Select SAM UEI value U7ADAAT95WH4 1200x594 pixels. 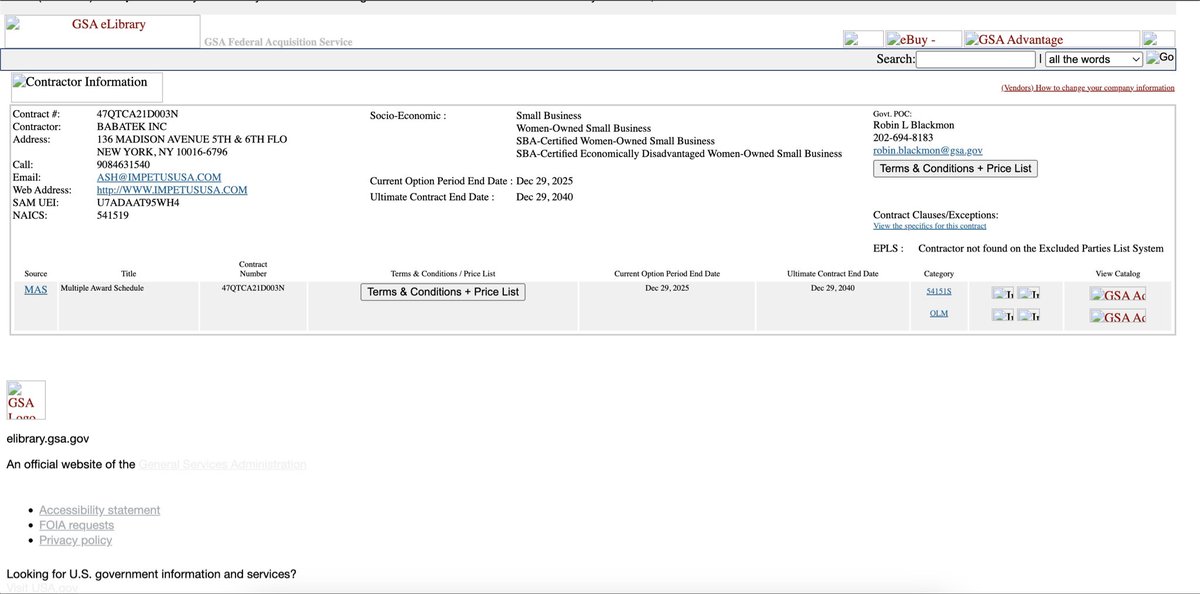click(x=138, y=203)
